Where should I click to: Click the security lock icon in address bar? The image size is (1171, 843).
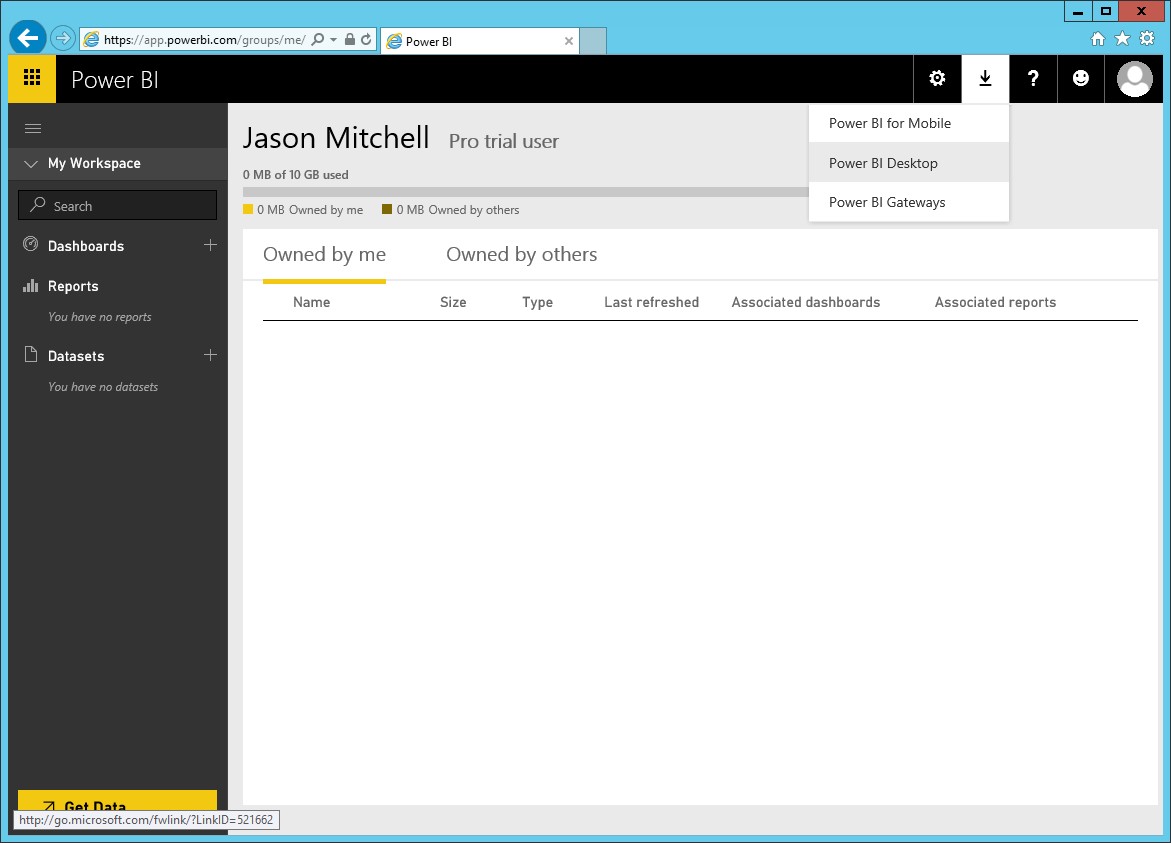(x=350, y=40)
